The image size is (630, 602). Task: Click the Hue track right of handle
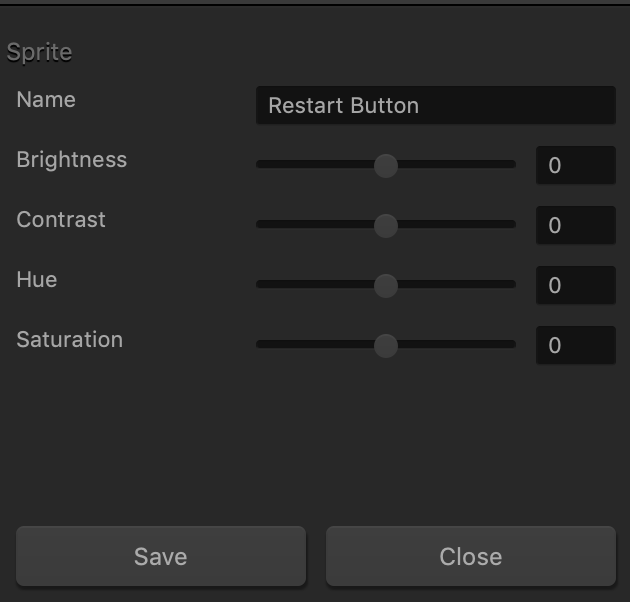click(x=457, y=284)
